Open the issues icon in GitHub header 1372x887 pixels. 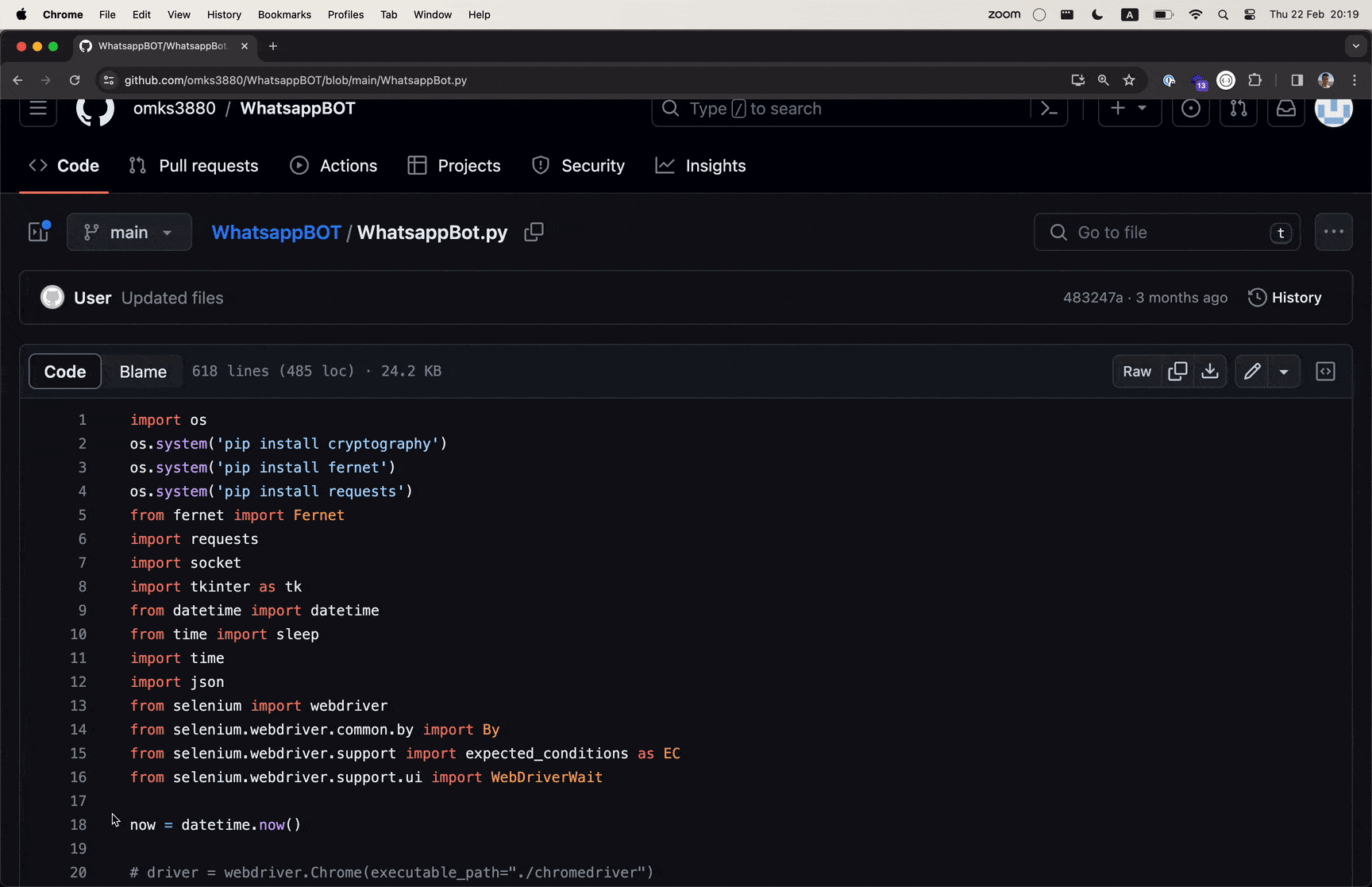point(1190,109)
